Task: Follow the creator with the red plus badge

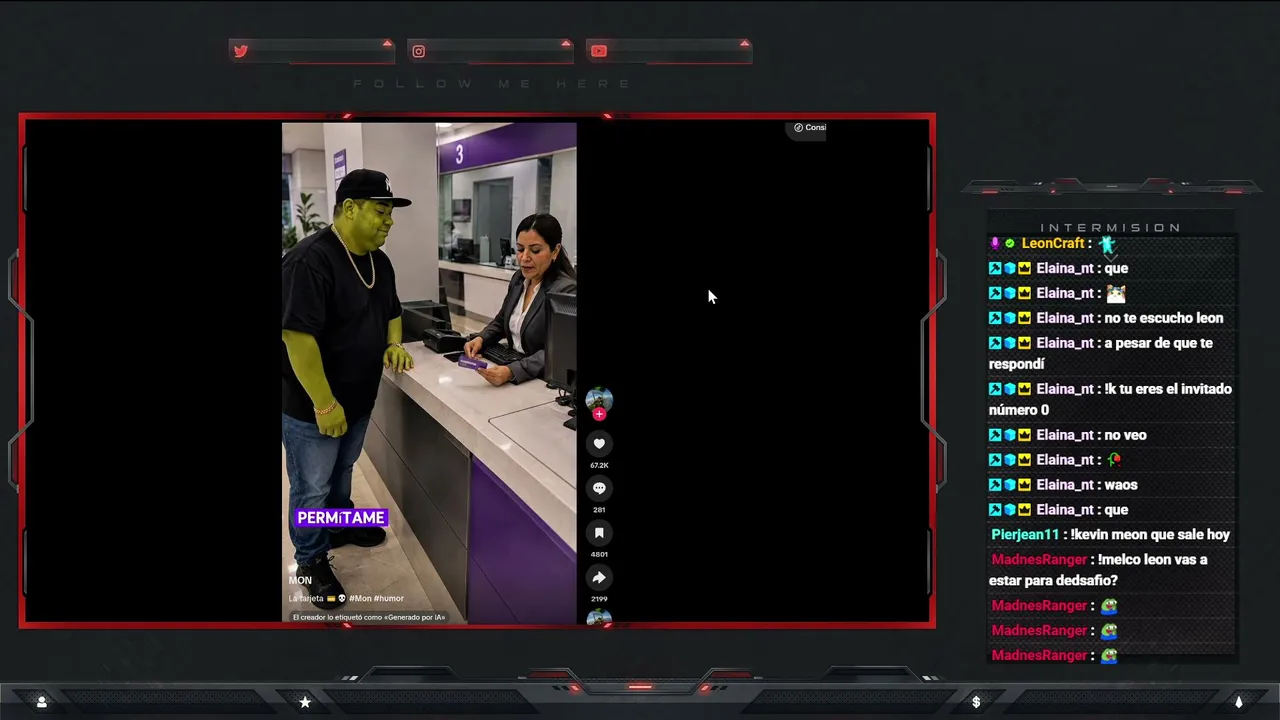Action: coord(599,414)
